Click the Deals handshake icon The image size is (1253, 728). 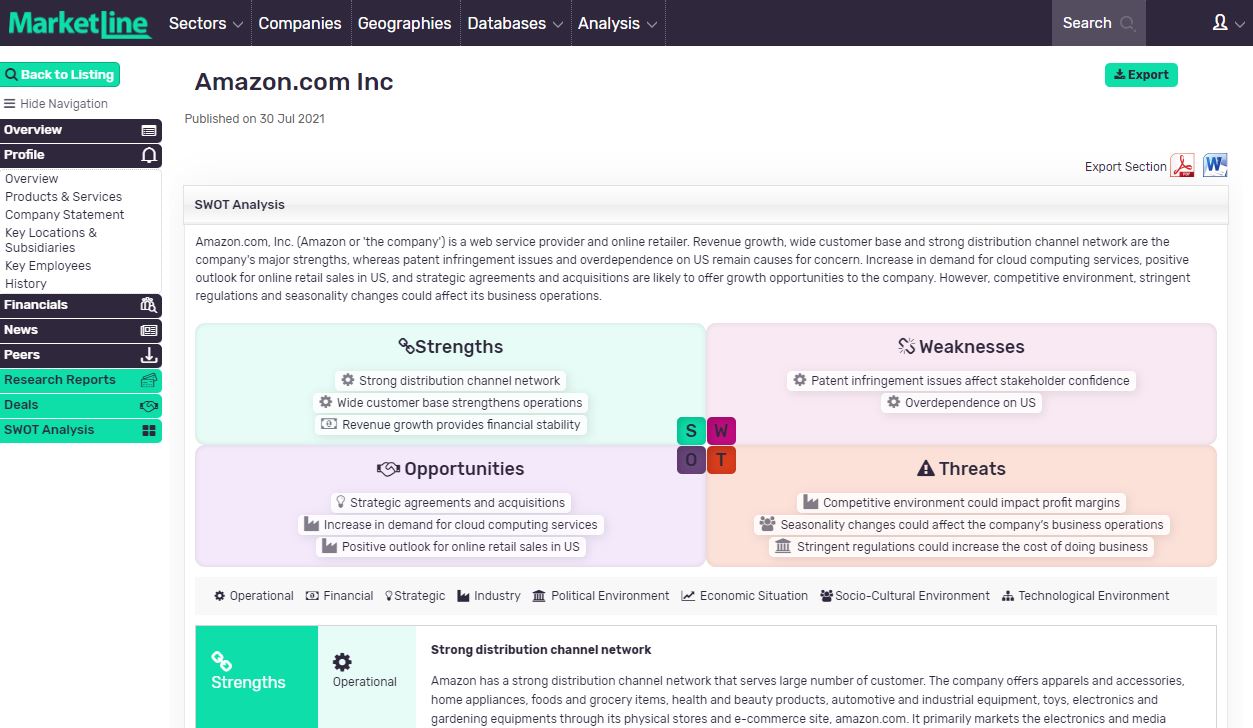click(149, 405)
